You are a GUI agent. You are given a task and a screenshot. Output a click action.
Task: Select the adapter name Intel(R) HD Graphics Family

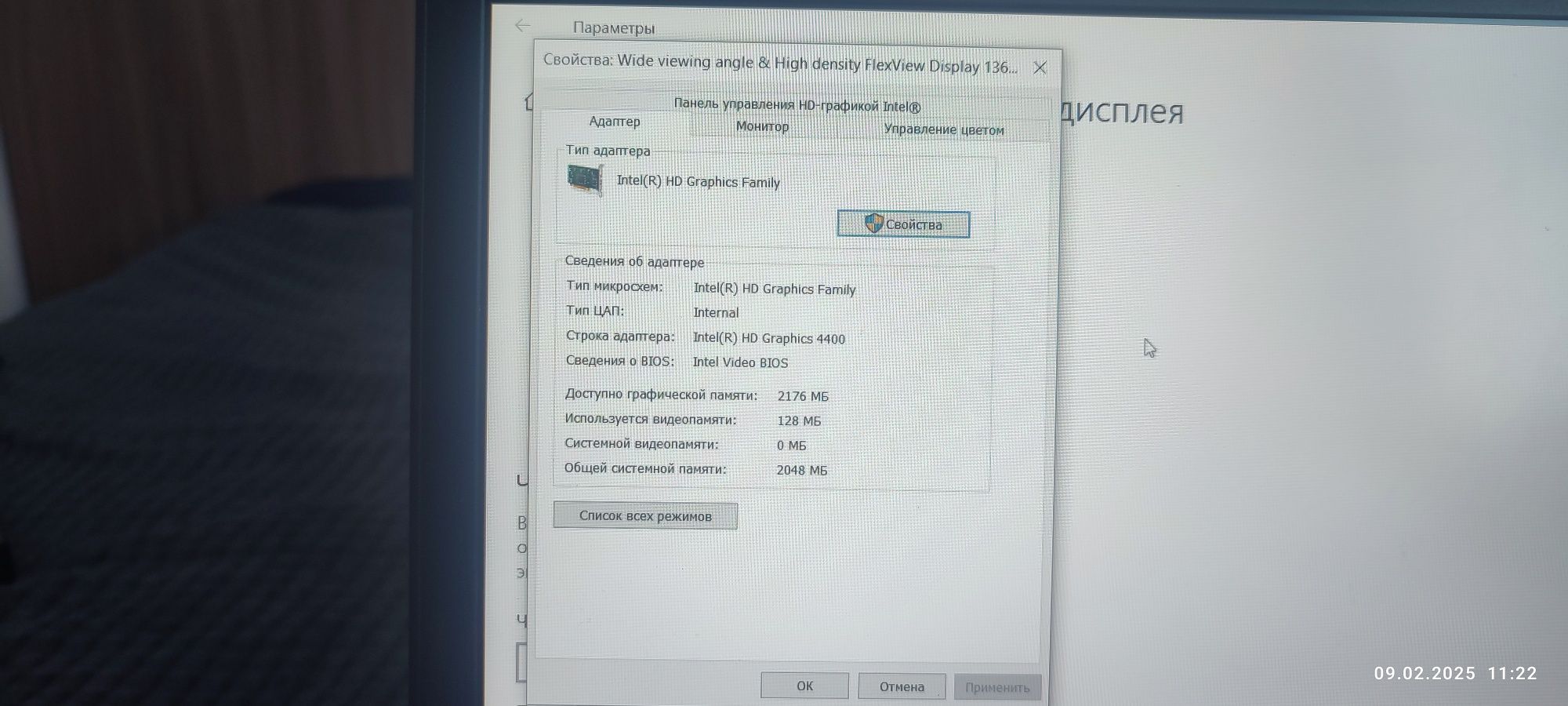698,181
